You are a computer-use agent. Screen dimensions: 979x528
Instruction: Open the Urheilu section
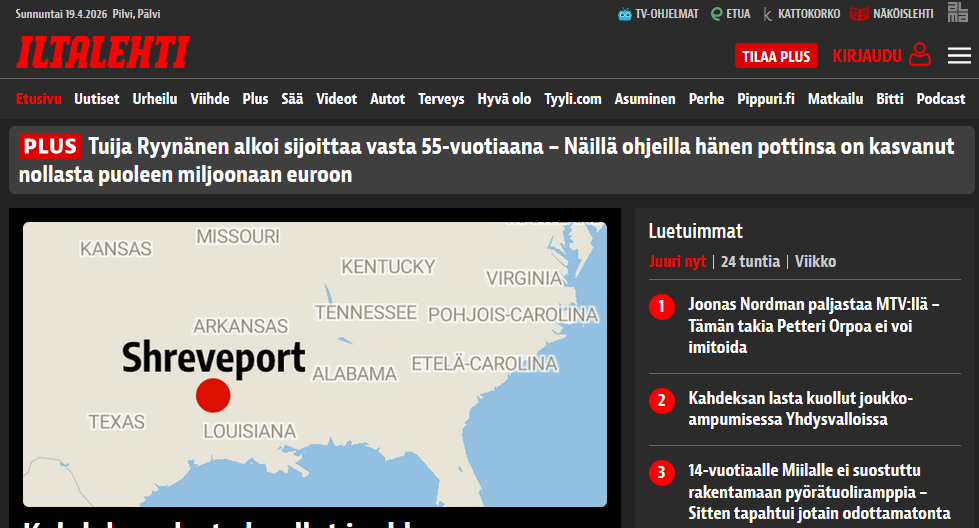point(155,99)
